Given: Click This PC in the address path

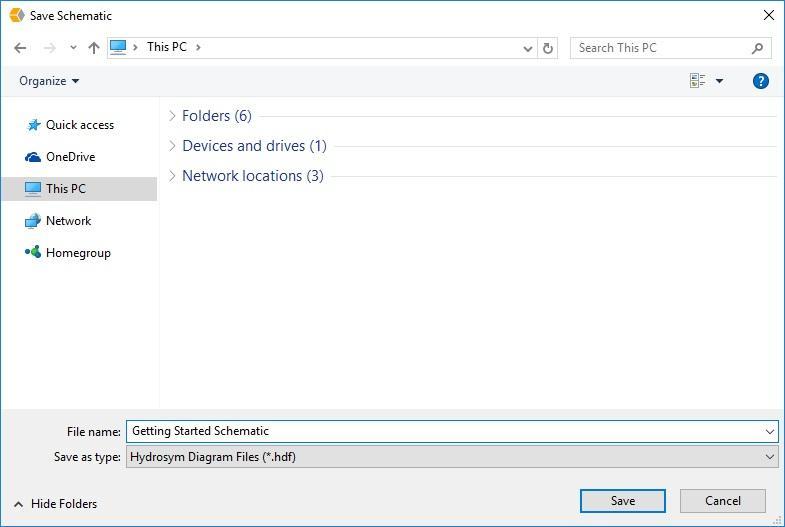Looking at the screenshot, I should [167, 47].
